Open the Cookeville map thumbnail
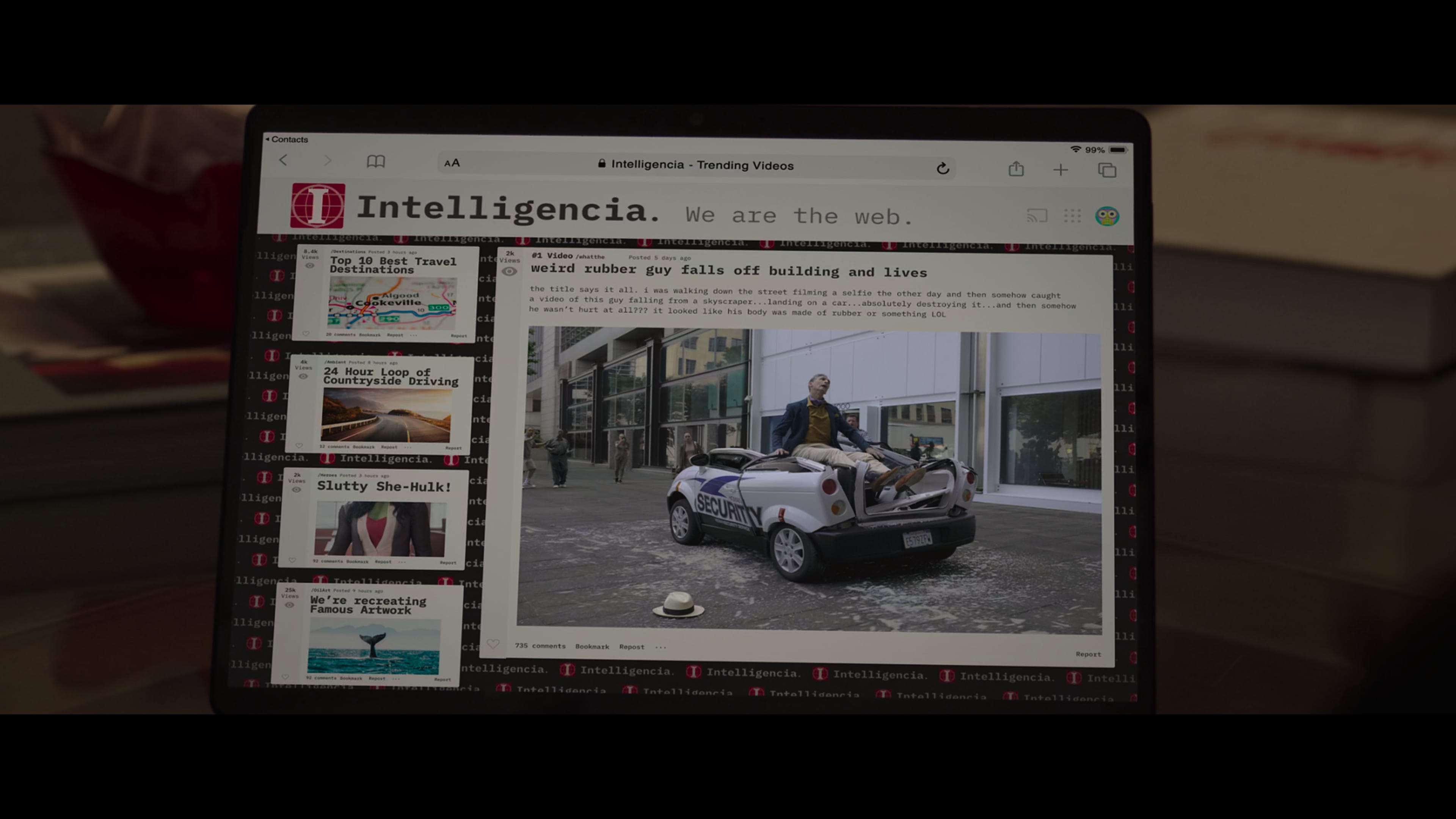The image size is (1456, 819). [x=392, y=303]
